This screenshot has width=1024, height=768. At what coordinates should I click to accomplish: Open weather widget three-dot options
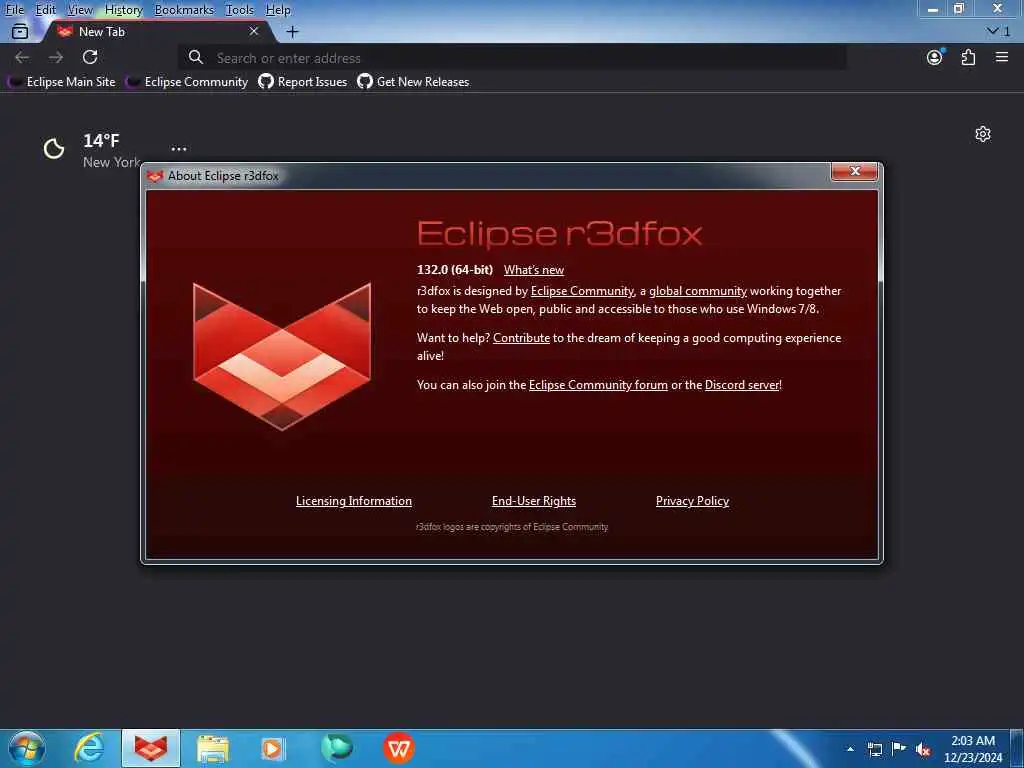pos(179,149)
